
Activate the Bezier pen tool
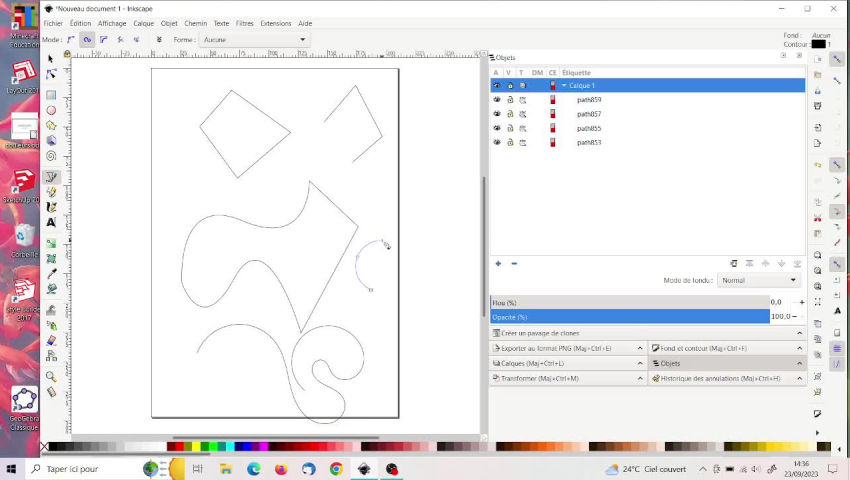tap(51, 177)
